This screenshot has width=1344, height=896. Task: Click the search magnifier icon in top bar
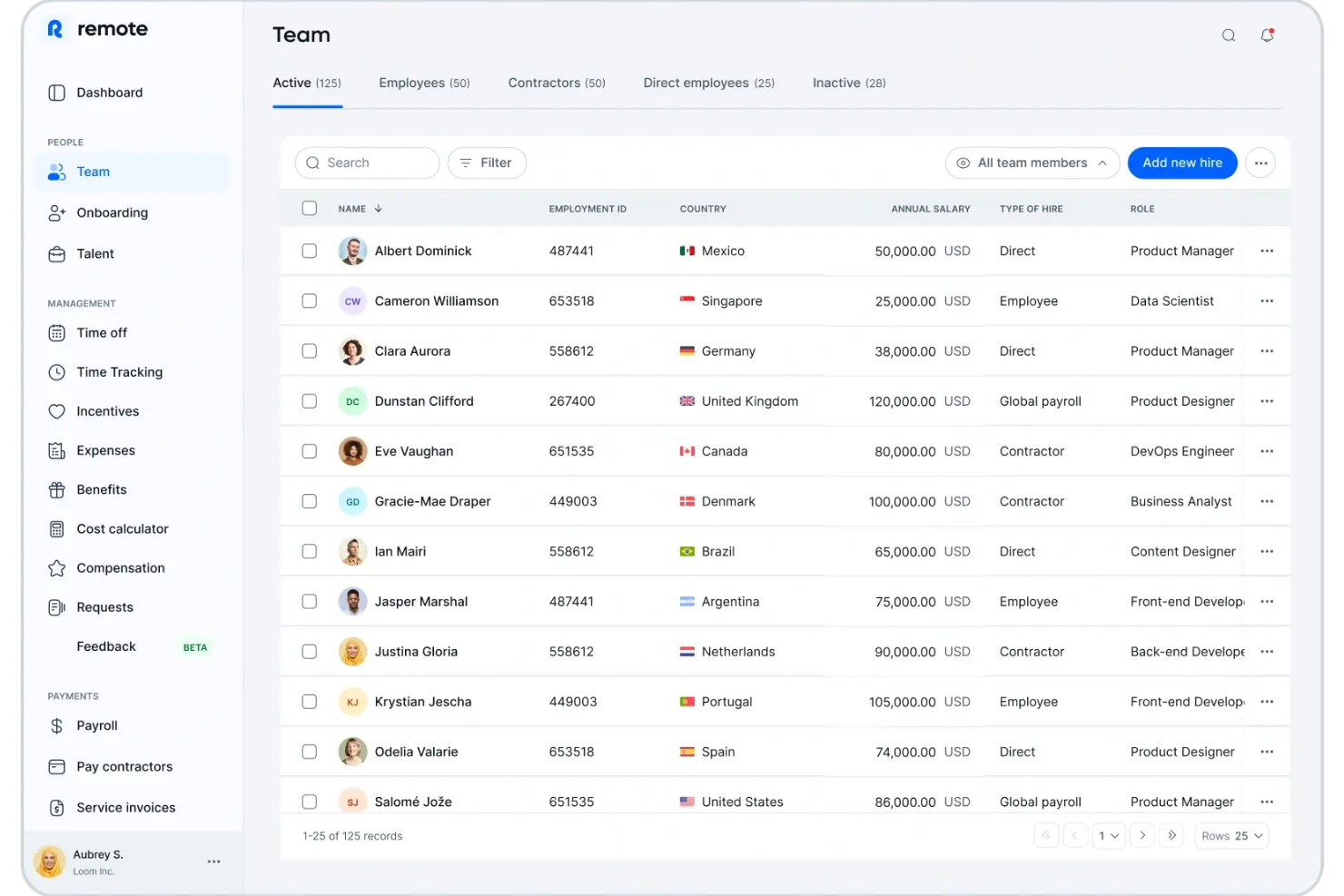click(x=1228, y=34)
